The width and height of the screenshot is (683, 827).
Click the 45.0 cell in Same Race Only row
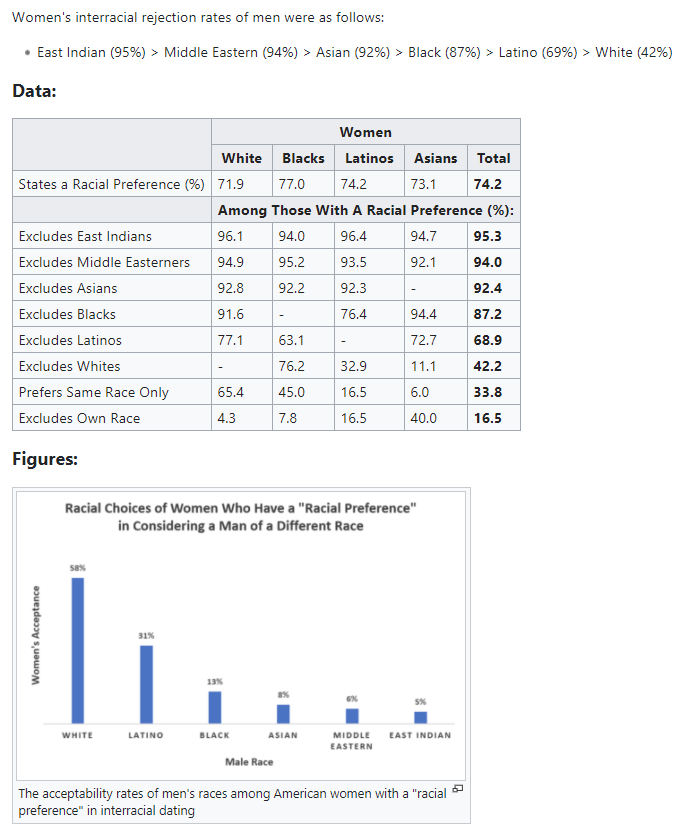pos(303,392)
